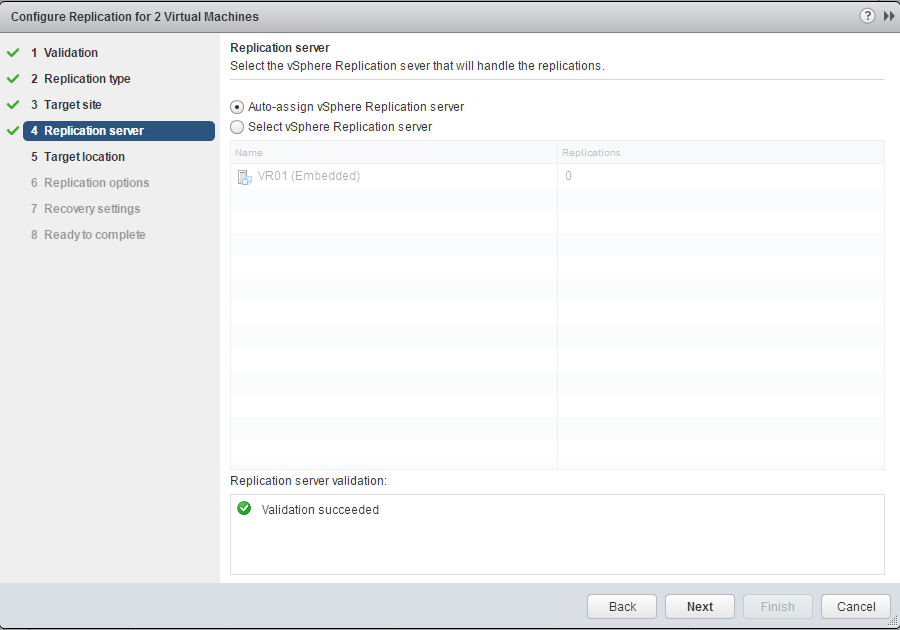Cancel the replication configuration wizard

(x=855, y=607)
